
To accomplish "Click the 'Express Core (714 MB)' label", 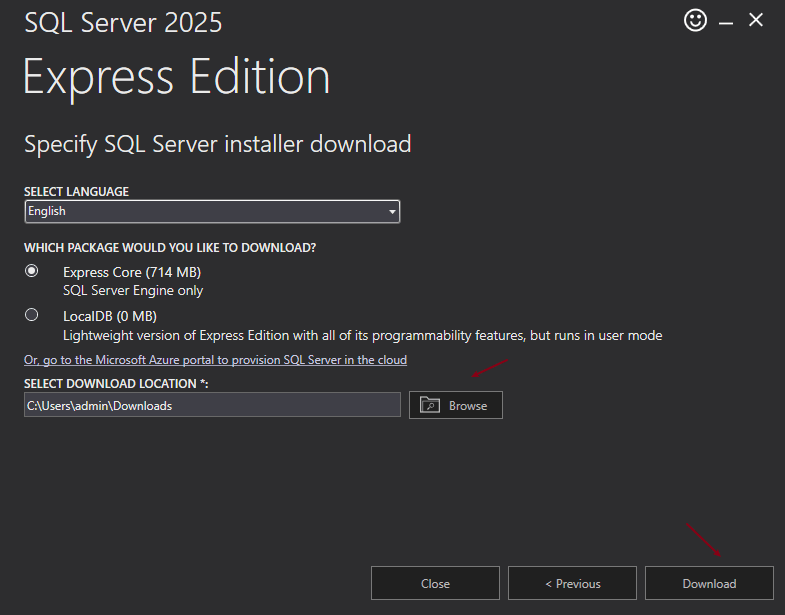I will (133, 272).
